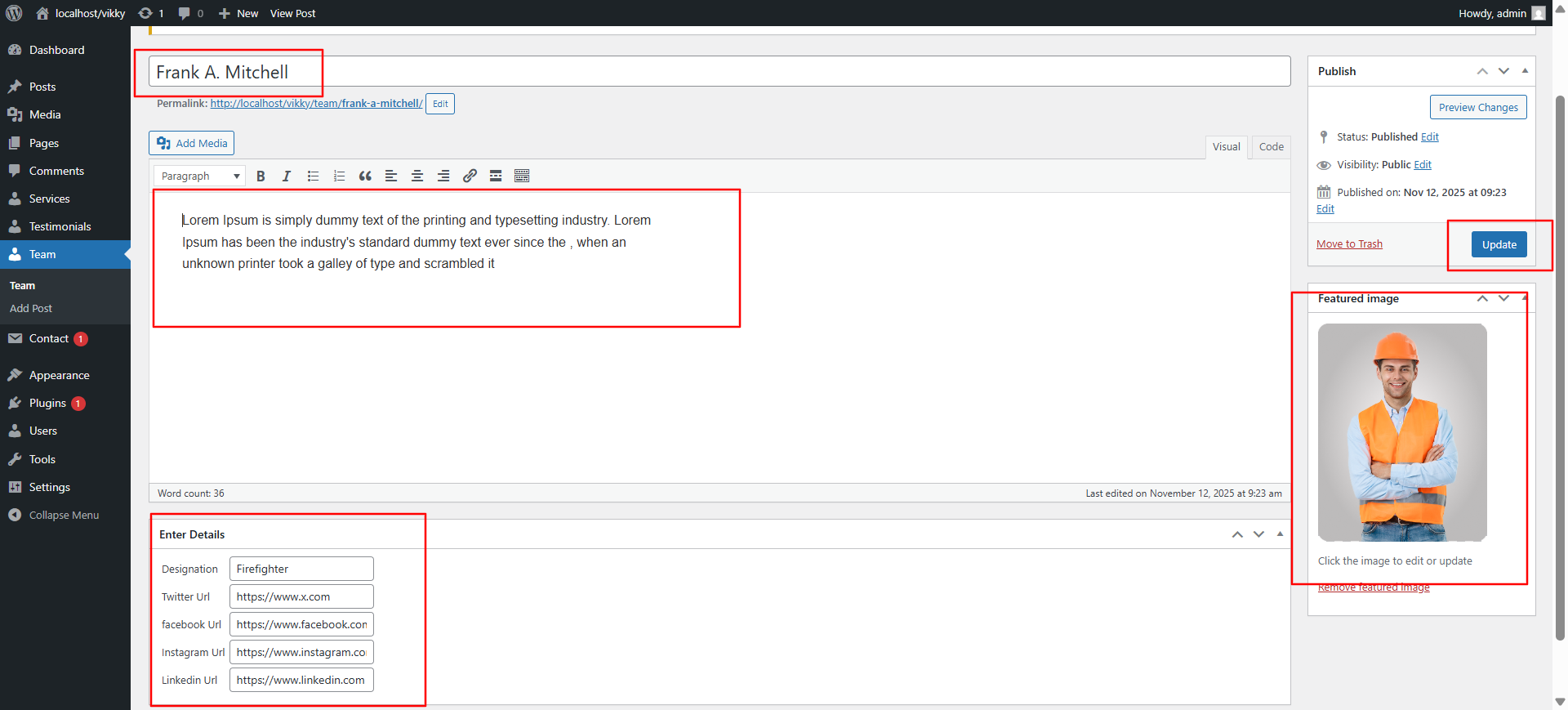Apply blockquote formatting
1568x710 pixels.
[365, 176]
